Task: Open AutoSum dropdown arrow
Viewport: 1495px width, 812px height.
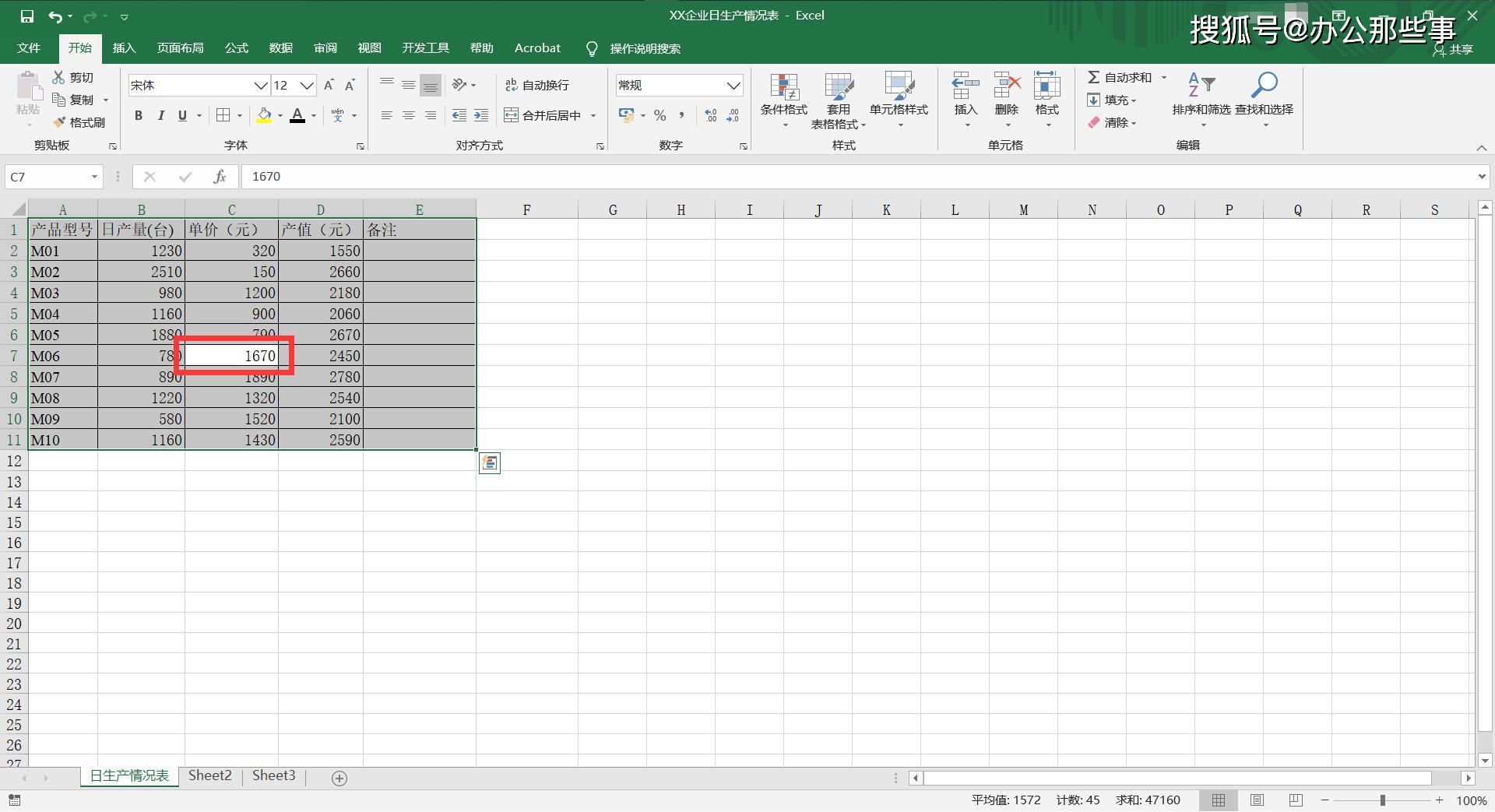Action: [1164, 77]
